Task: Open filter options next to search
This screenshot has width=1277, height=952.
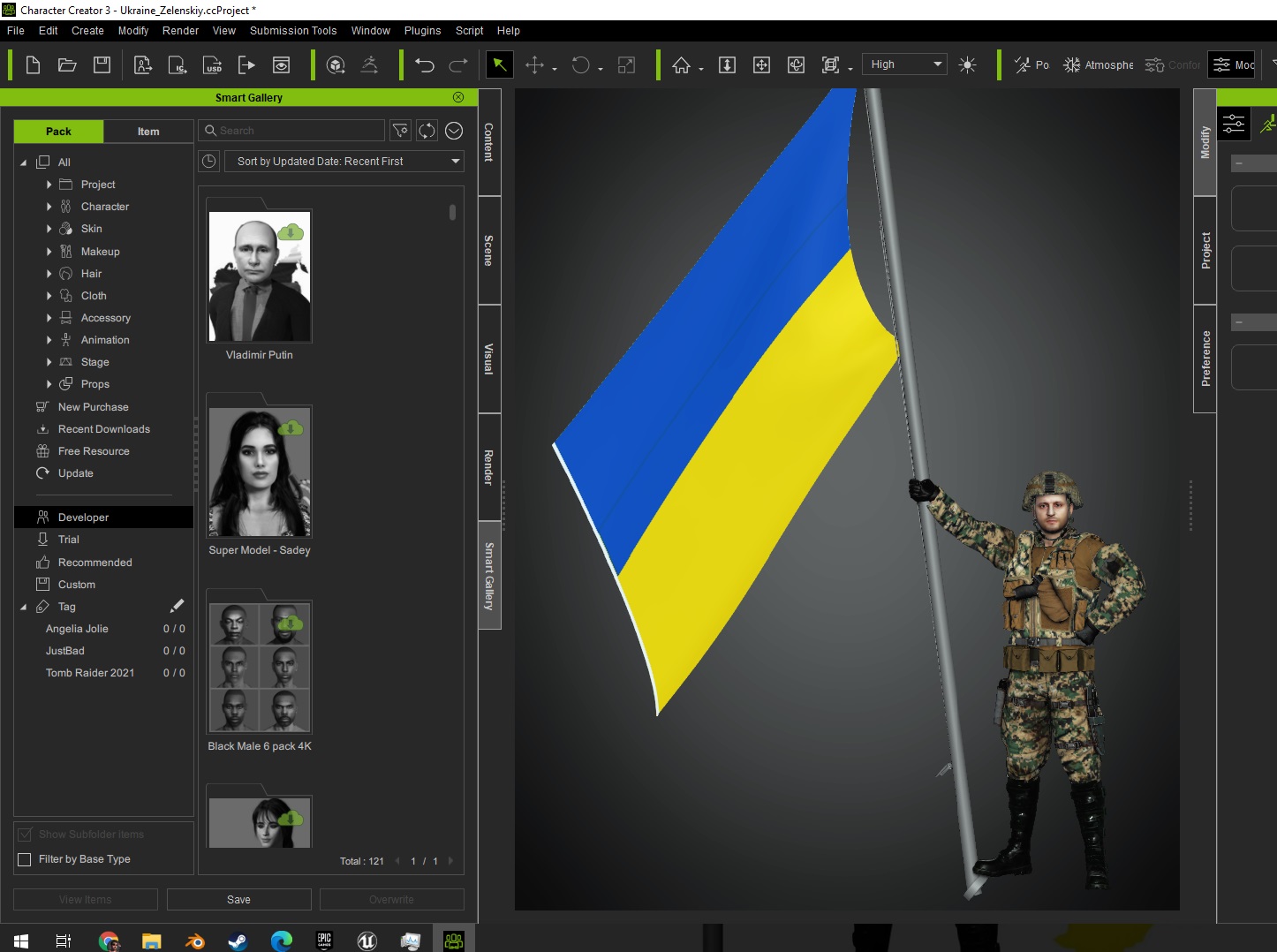Action: click(x=400, y=131)
